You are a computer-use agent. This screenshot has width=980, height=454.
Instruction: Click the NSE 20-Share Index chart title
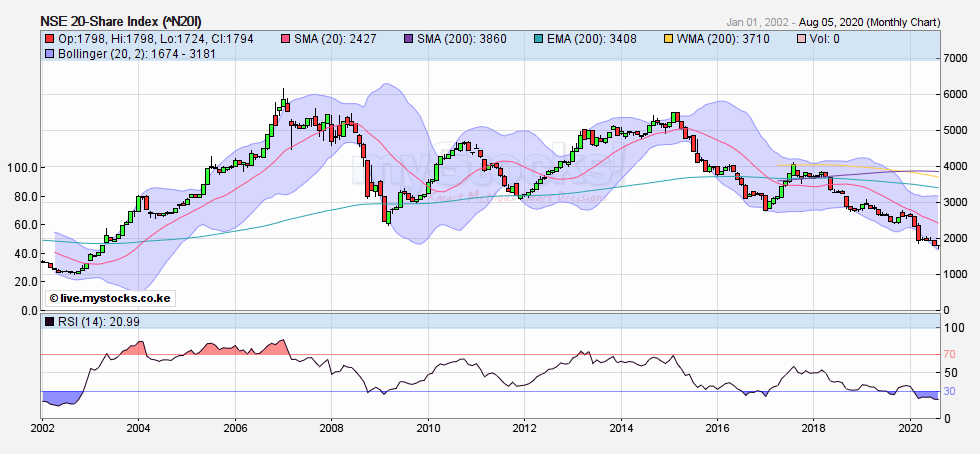[x=112, y=21]
